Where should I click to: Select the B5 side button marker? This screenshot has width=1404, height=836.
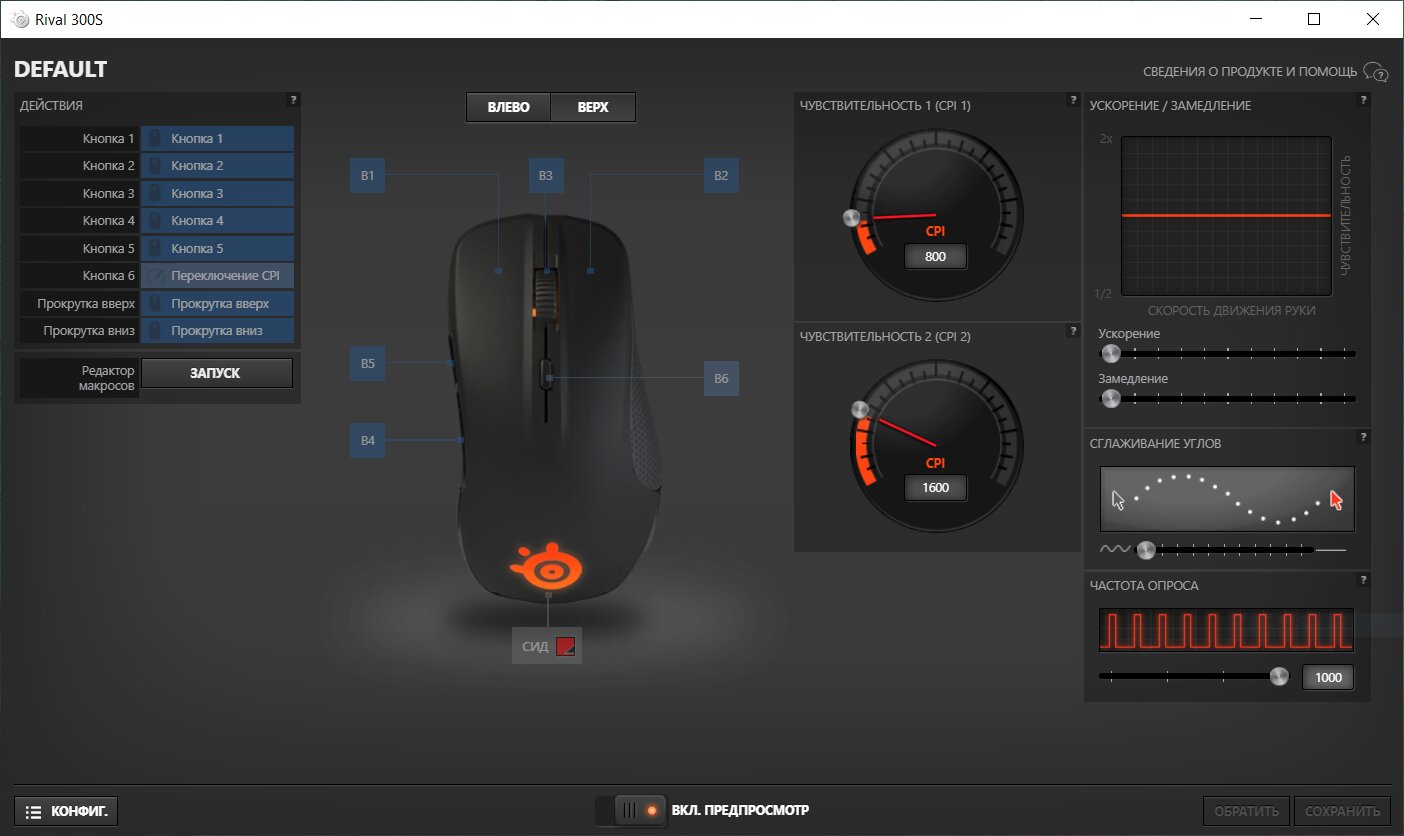(x=368, y=364)
